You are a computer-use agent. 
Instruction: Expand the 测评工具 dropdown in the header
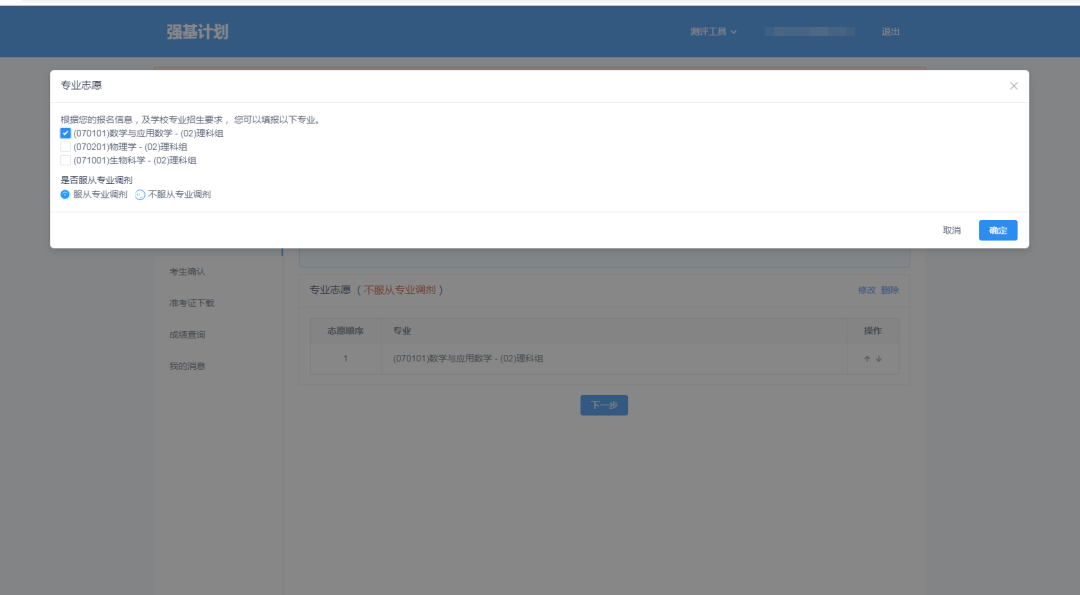tap(713, 32)
